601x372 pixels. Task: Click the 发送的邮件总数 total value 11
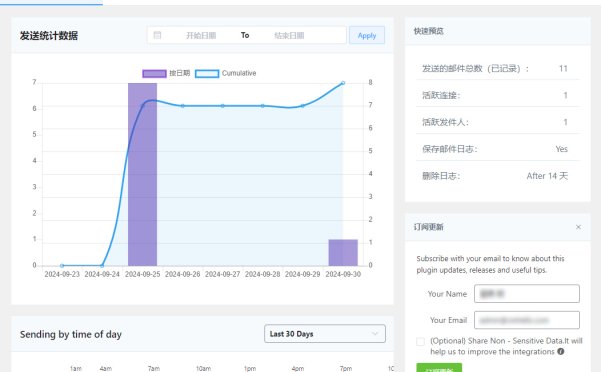coord(563,69)
